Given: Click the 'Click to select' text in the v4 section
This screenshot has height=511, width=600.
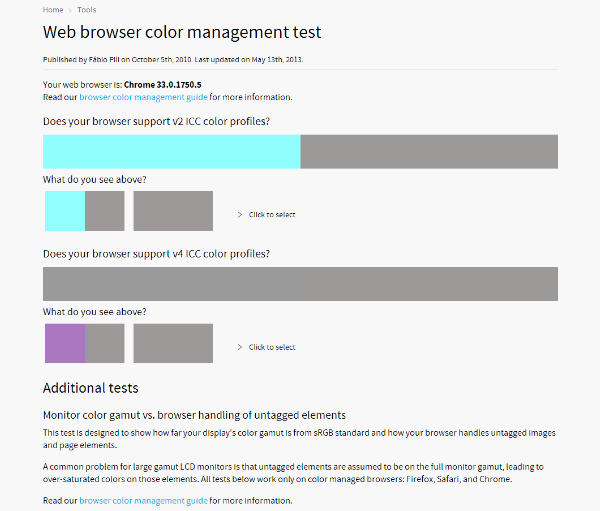Looking at the screenshot, I should pyautogui.click(x=272, y=347).
